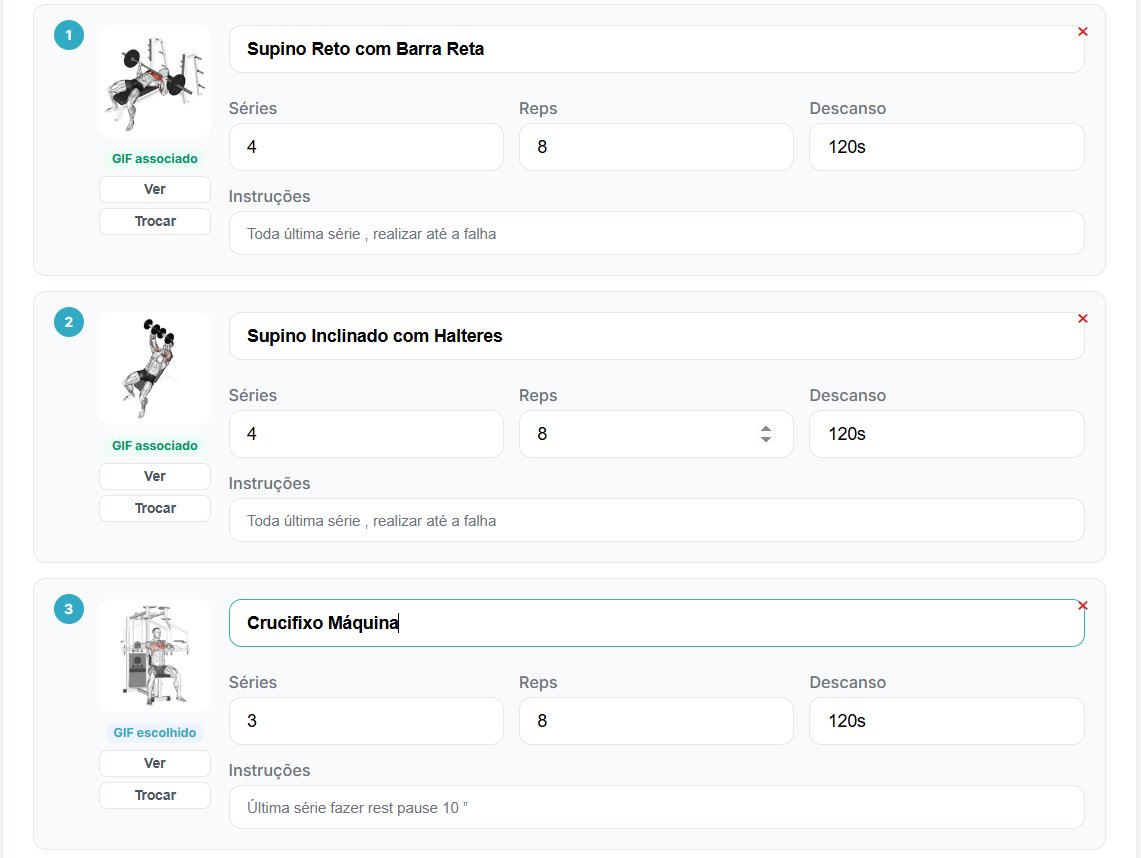Click Ver under Crucifixo Máquina GIF

coord(155,763)
